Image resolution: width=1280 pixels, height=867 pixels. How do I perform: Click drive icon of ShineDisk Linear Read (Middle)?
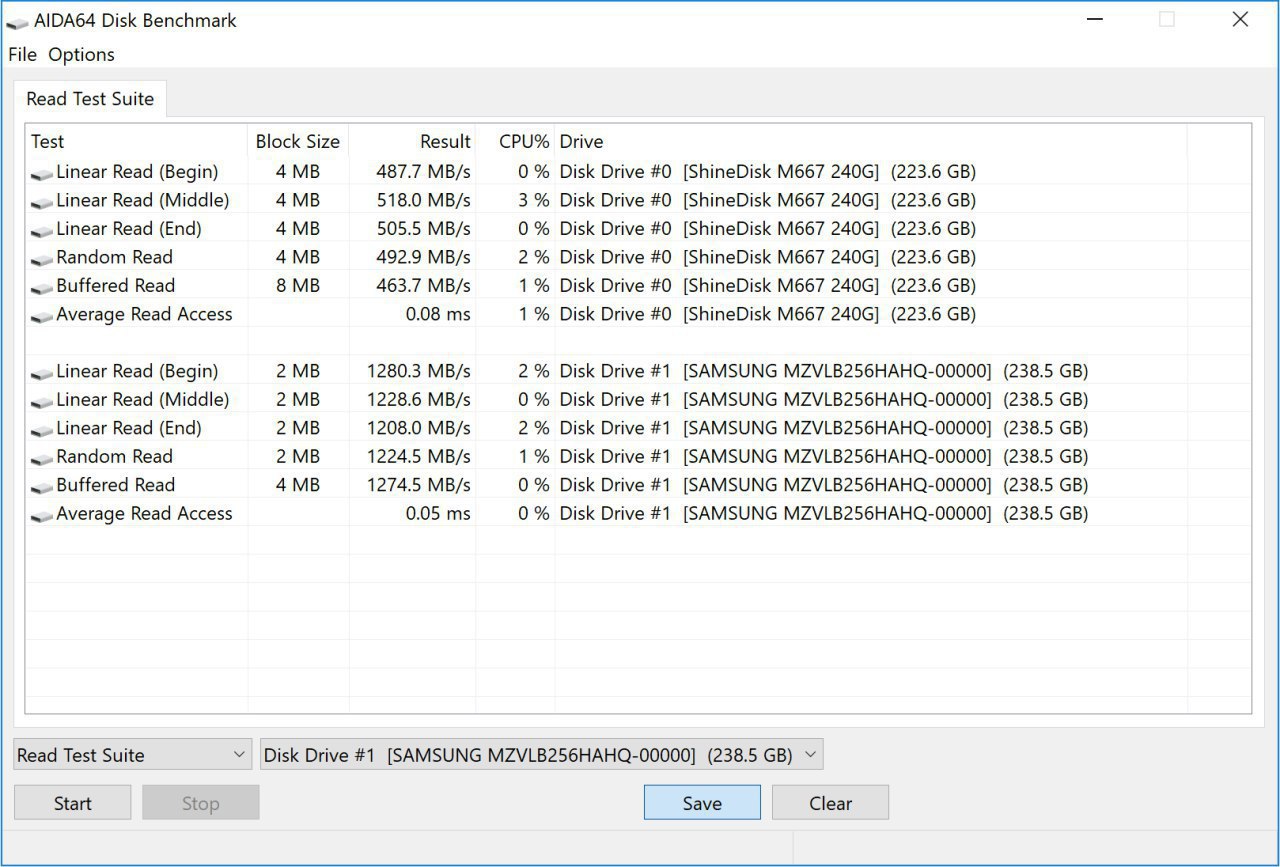point(41,202)
